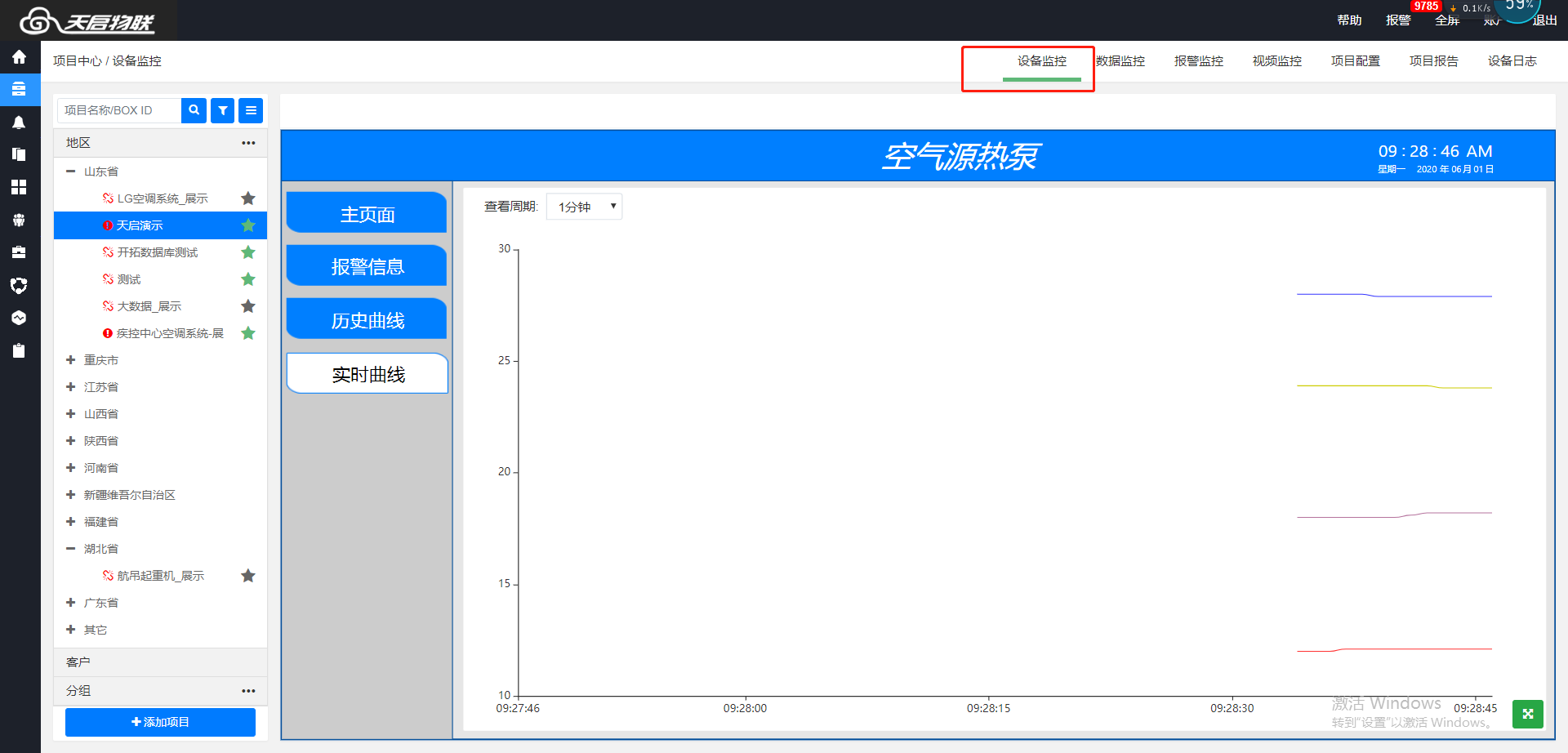
Task: Toggle favorite star for 疾控中心空调系统
Action: (248, 333)
